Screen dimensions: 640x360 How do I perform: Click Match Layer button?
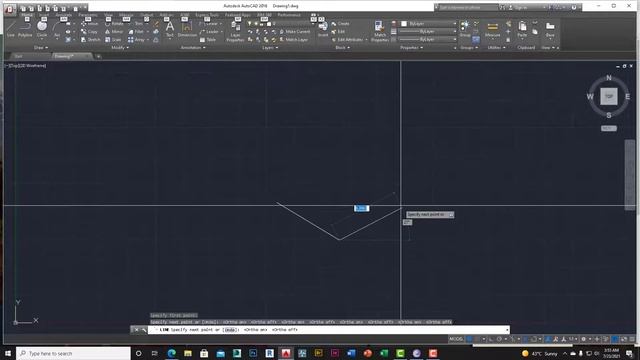(293, 40)
